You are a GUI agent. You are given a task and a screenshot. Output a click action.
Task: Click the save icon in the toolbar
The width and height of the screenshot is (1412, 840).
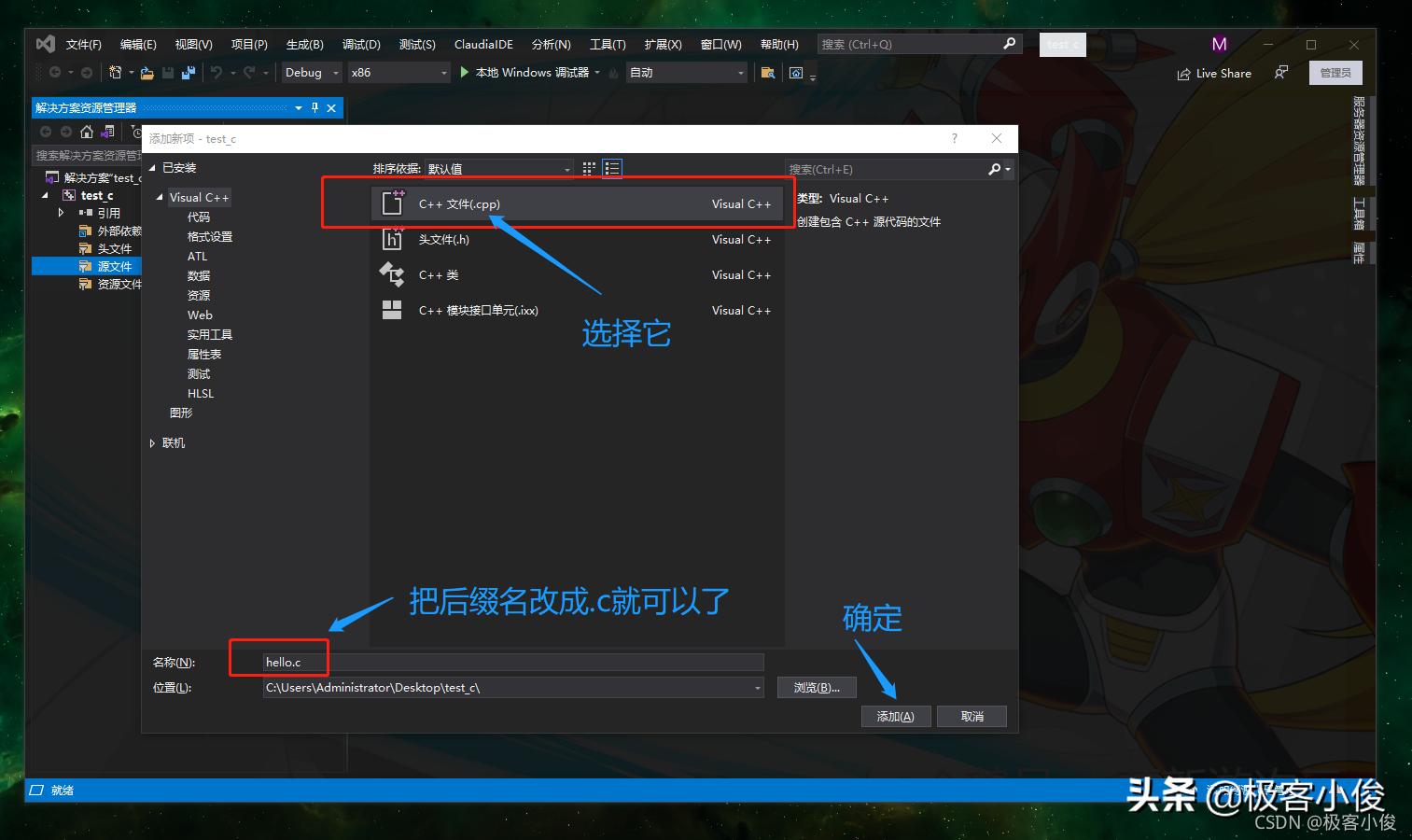tap(166, 72)
